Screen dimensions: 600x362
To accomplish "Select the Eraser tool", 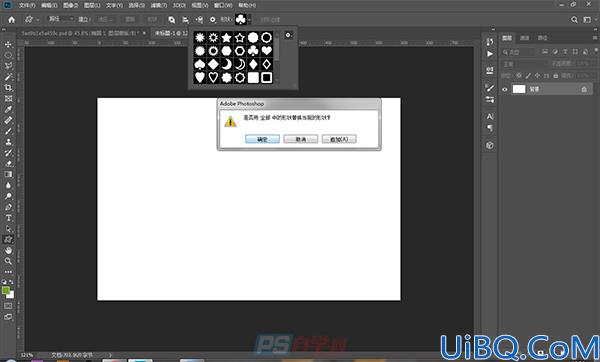I will 8,163.
